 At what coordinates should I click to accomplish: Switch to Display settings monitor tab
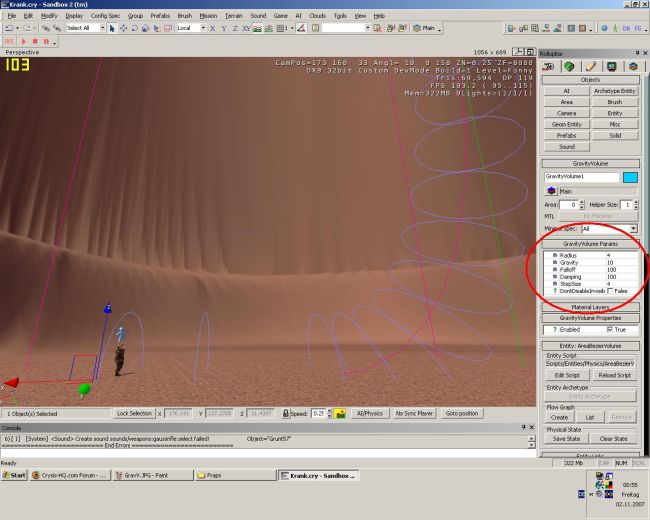[x=611, y=66]
